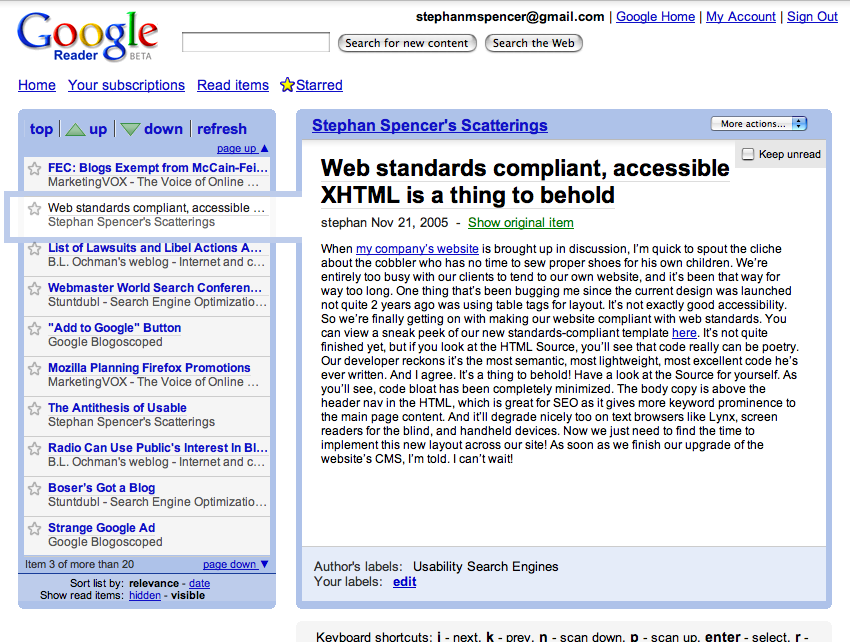The image size is (850, 642).
Task: Star the Strange Google Ad item
Action: 35,529
